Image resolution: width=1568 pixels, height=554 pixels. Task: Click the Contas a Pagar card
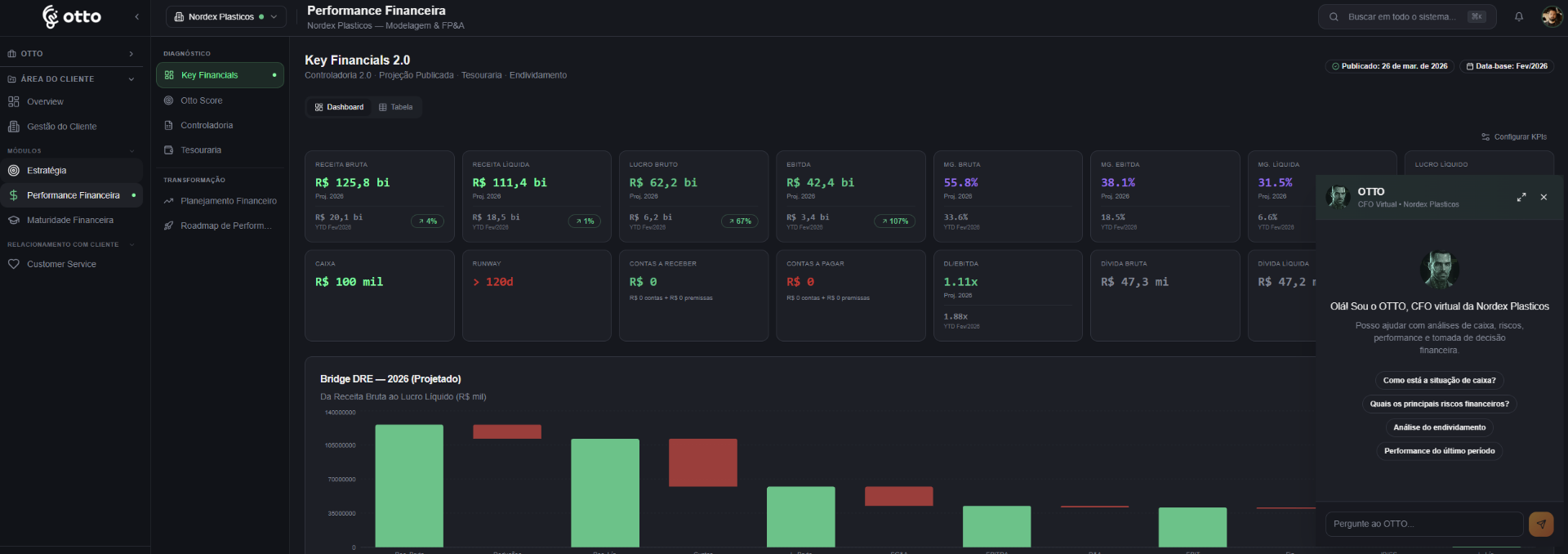[x=850, y=295]
